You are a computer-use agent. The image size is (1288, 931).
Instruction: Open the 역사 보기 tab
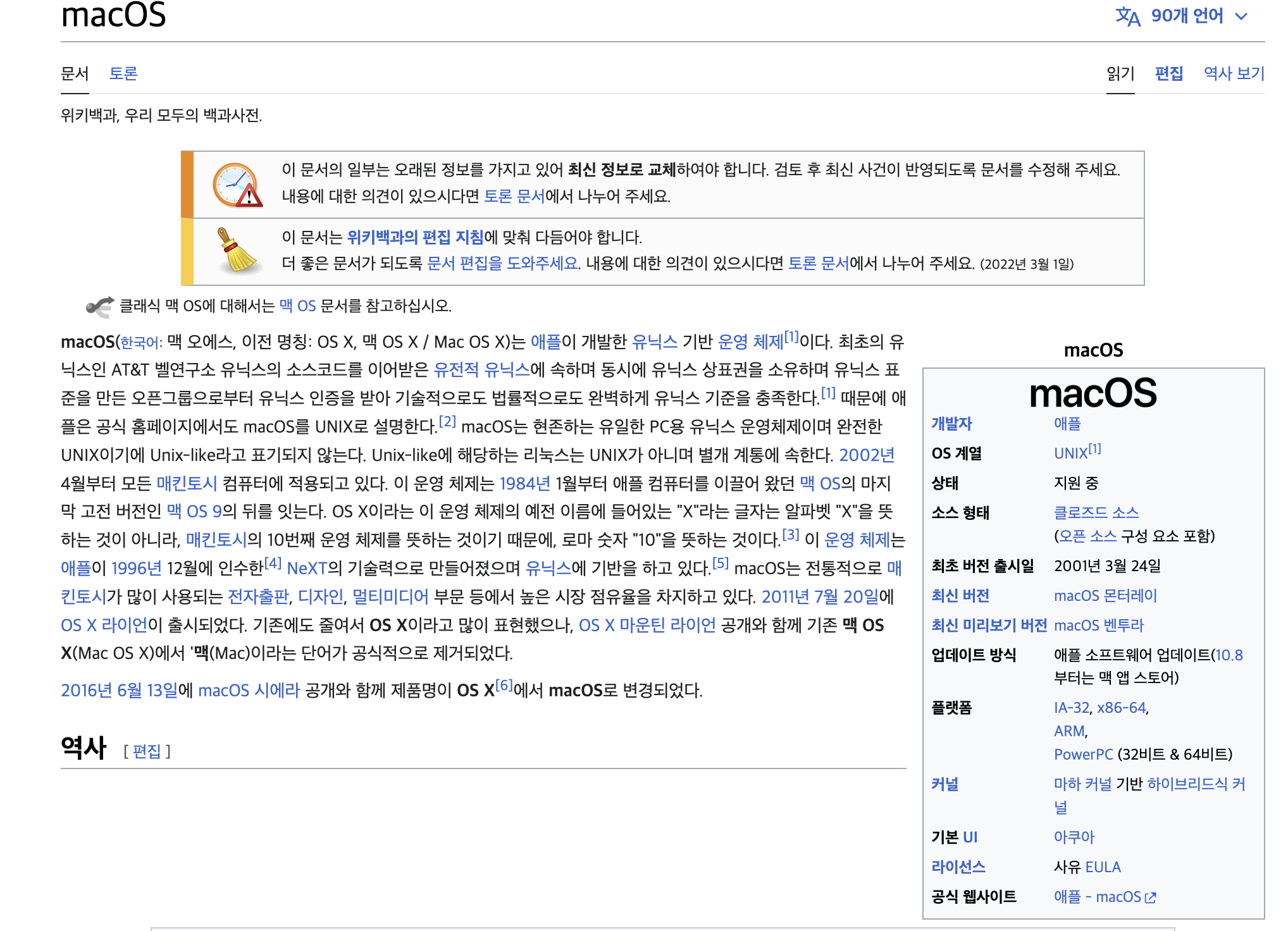(1234, 73)
